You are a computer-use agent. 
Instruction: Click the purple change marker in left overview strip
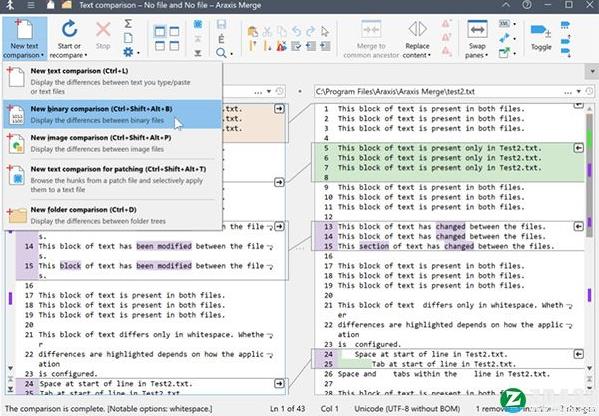pos(10,298)
